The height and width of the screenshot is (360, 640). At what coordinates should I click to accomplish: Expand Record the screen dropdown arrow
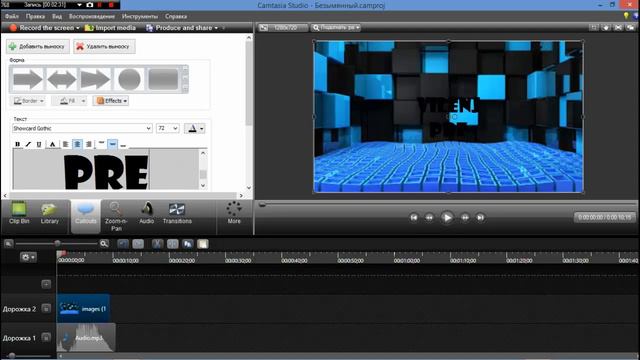tap(78, 28)
